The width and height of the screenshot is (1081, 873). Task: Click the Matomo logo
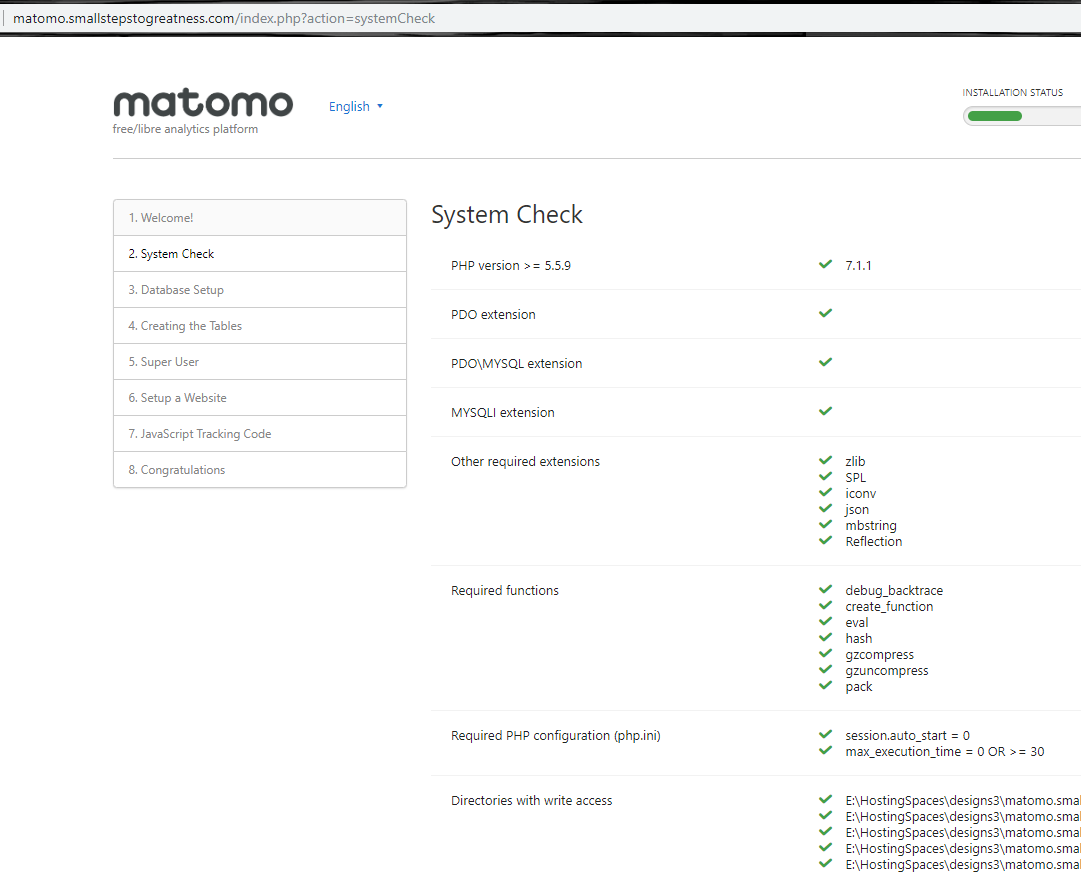pyautogui.click(x=203, y=103)
